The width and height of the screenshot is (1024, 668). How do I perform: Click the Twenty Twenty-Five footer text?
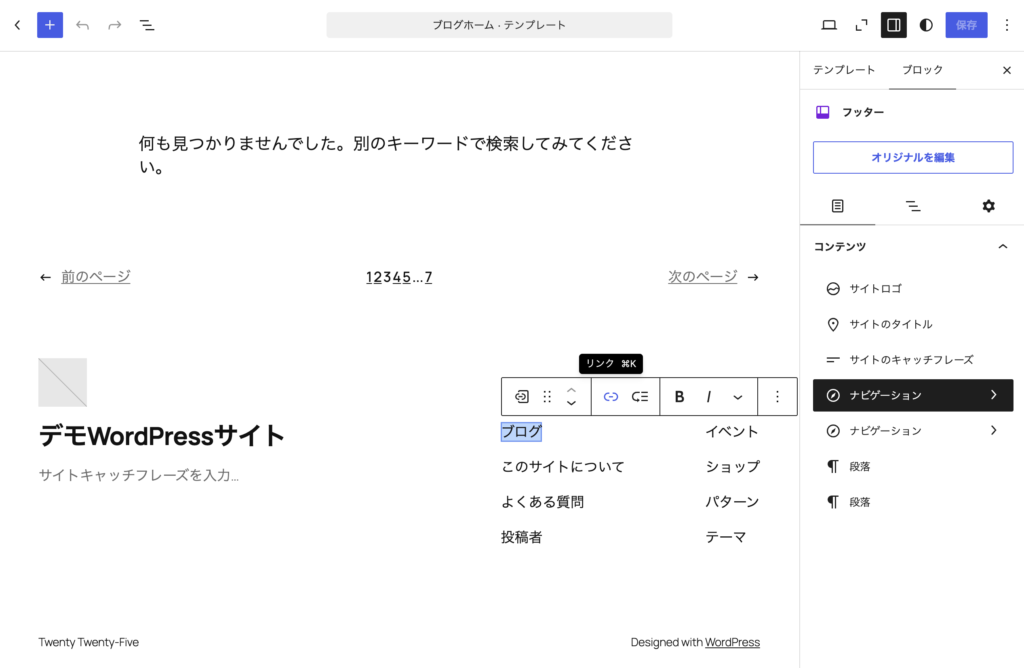pyautogui.click(x=88, y=643)
